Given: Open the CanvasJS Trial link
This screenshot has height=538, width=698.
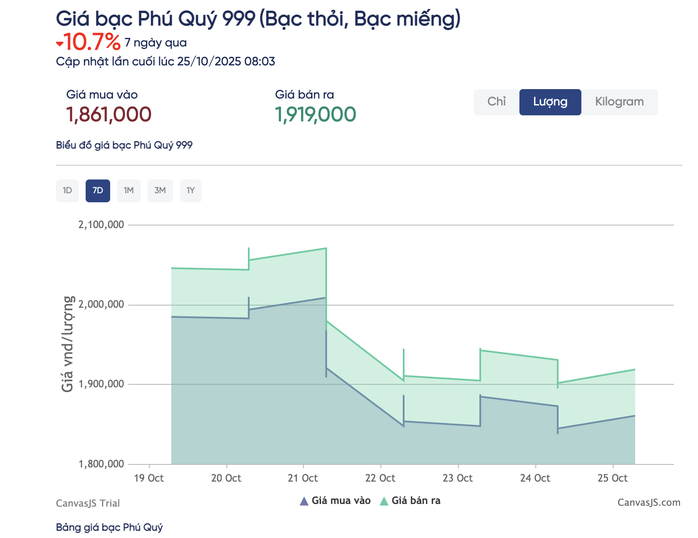Looking at the screenshot, I should tap(89, 503).
